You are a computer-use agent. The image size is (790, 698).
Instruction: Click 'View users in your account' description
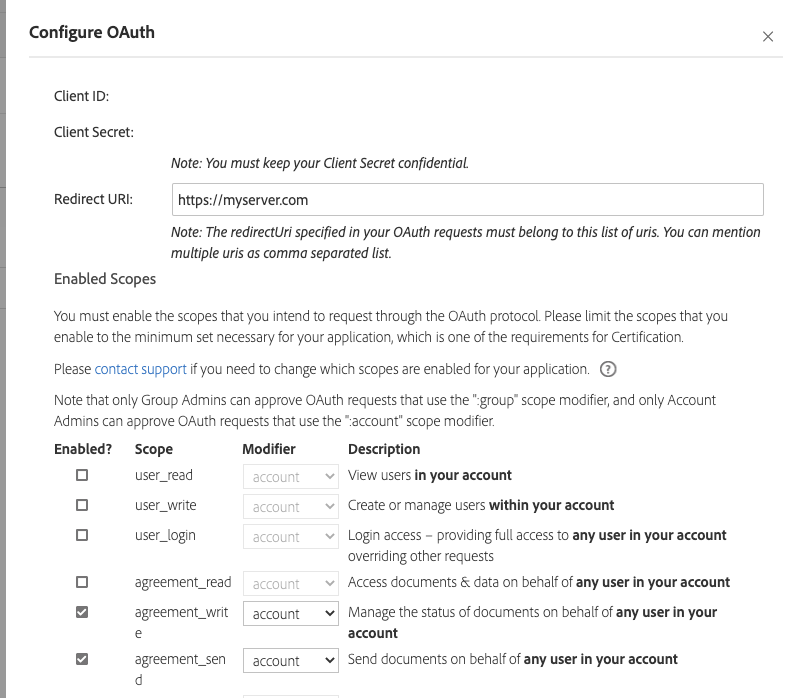(430, 475)
